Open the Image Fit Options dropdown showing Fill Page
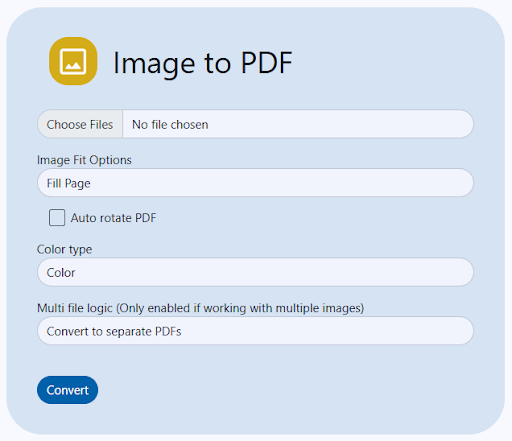This screenshot has height=441, width=512. (x=255, y=183)
